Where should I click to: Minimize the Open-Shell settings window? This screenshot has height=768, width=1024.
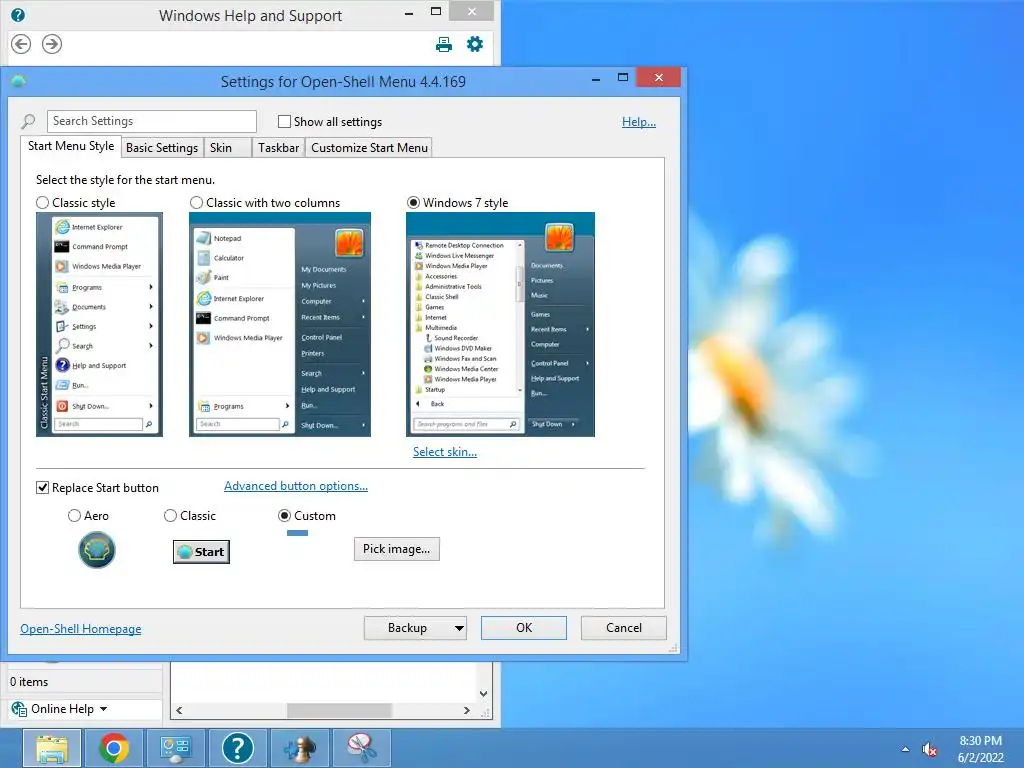pyautogui.click(x=596, y=79)
